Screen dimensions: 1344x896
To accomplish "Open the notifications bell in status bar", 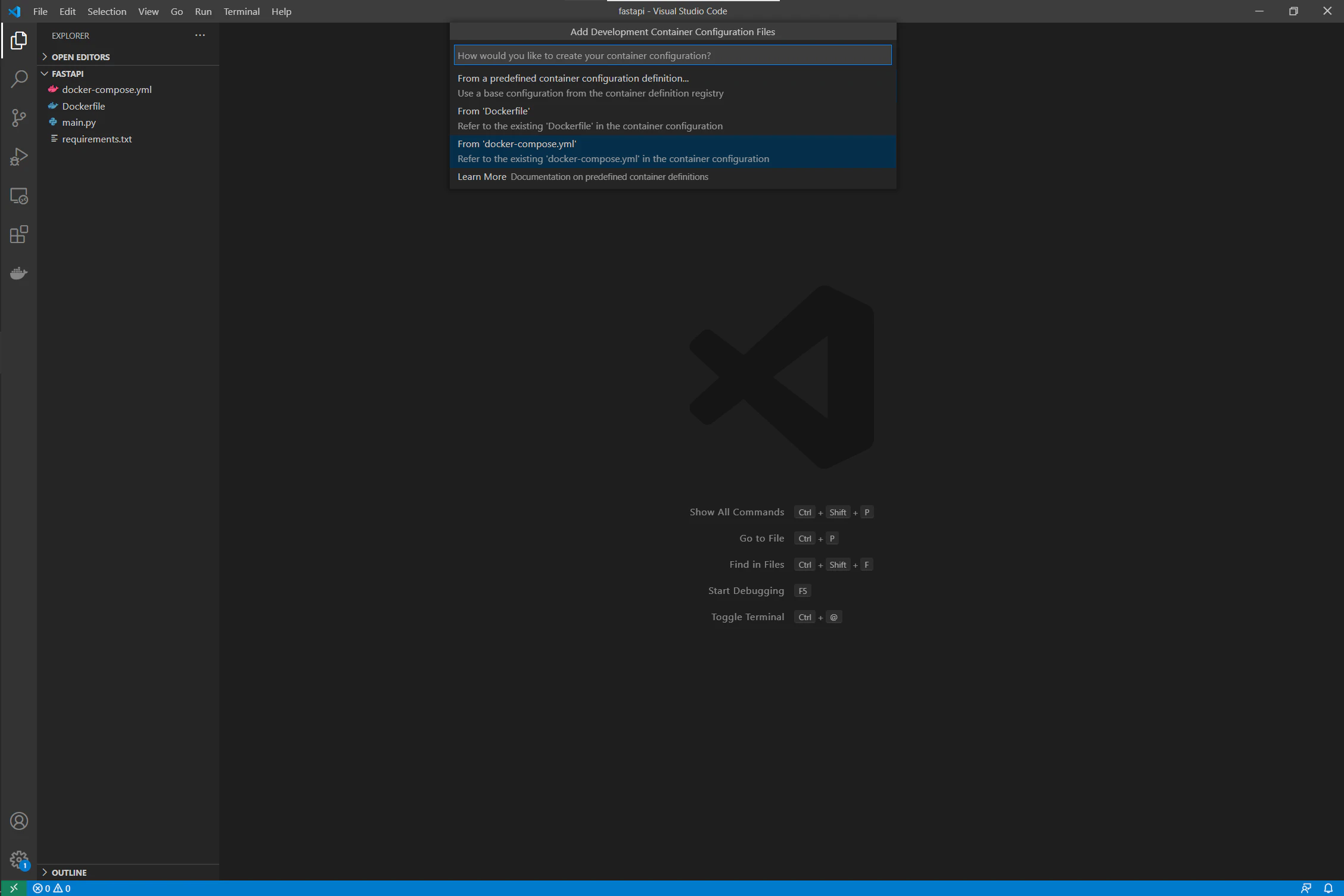I will [x=1328, y=888].
